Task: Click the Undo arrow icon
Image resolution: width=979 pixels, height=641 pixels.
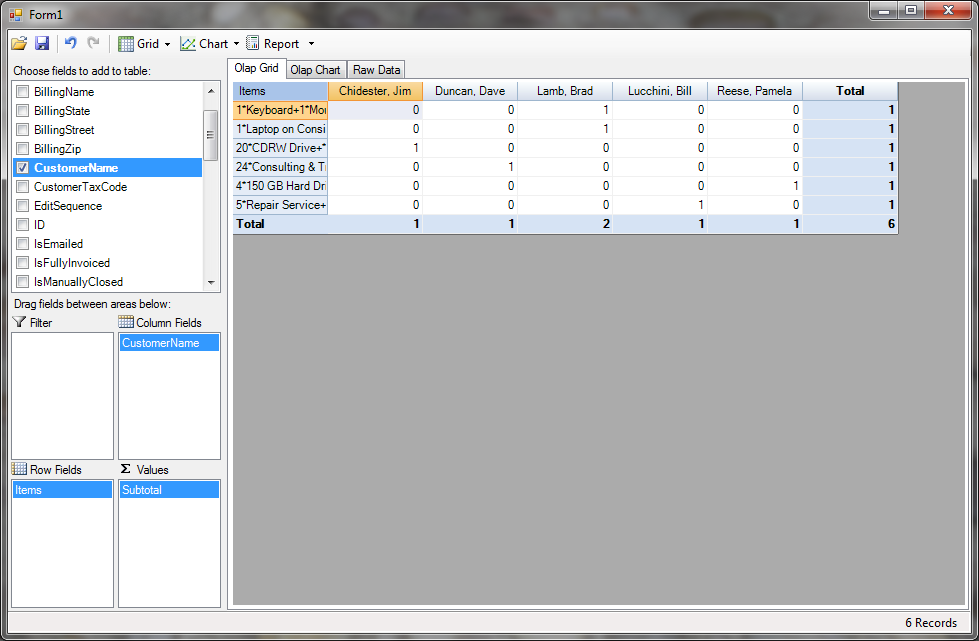Action: coord(71,43)
